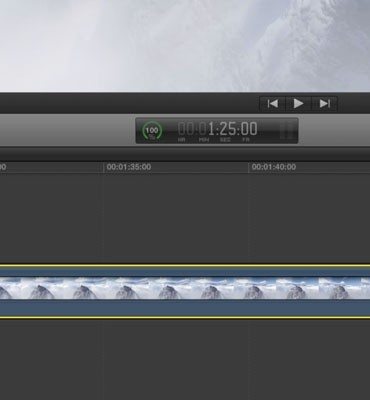Click the clip's blue audio waveform area
The image size is (370, 400).
[185, 307]
